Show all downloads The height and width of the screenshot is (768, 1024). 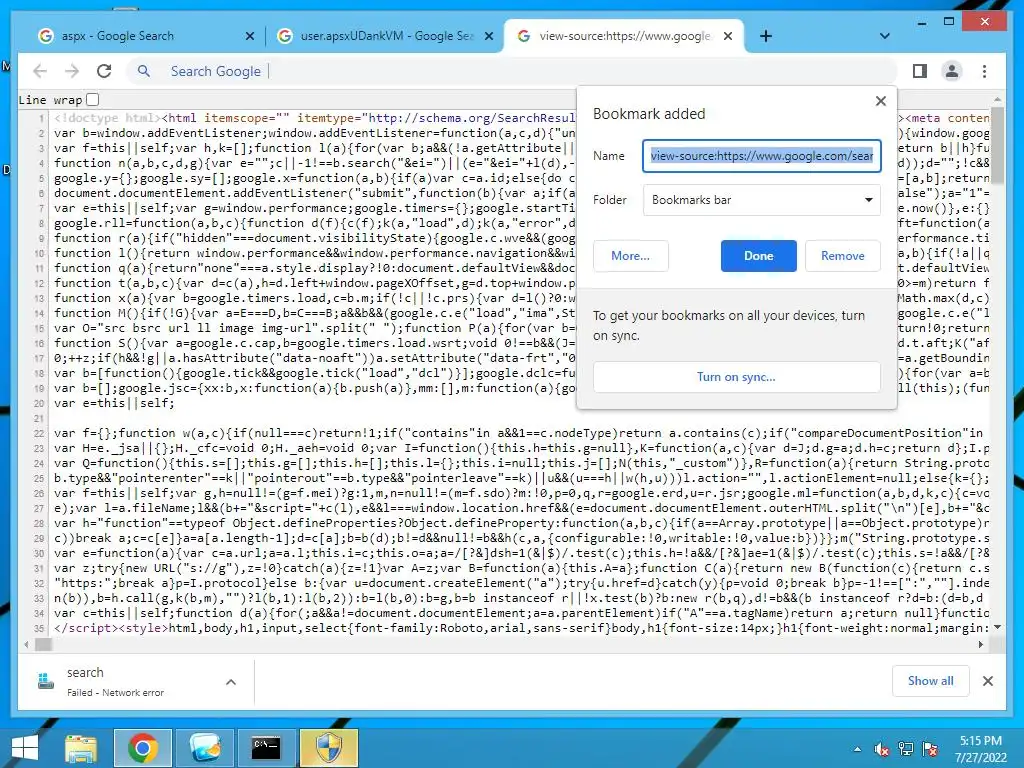pyautogui.click(x=930, y=681)
